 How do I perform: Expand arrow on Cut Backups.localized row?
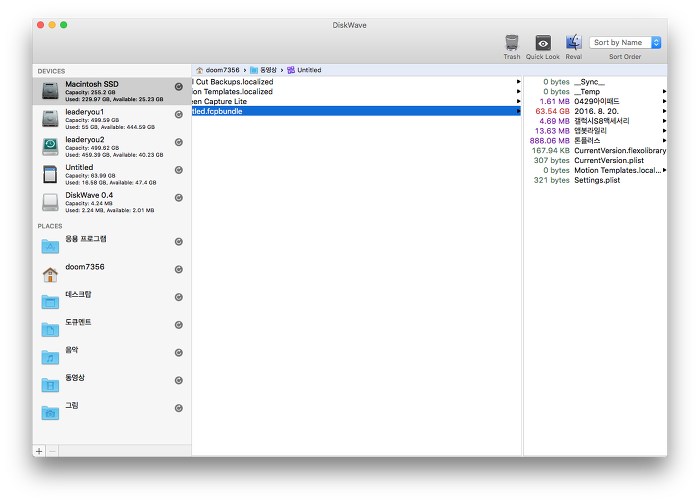(x=518, y=82)
